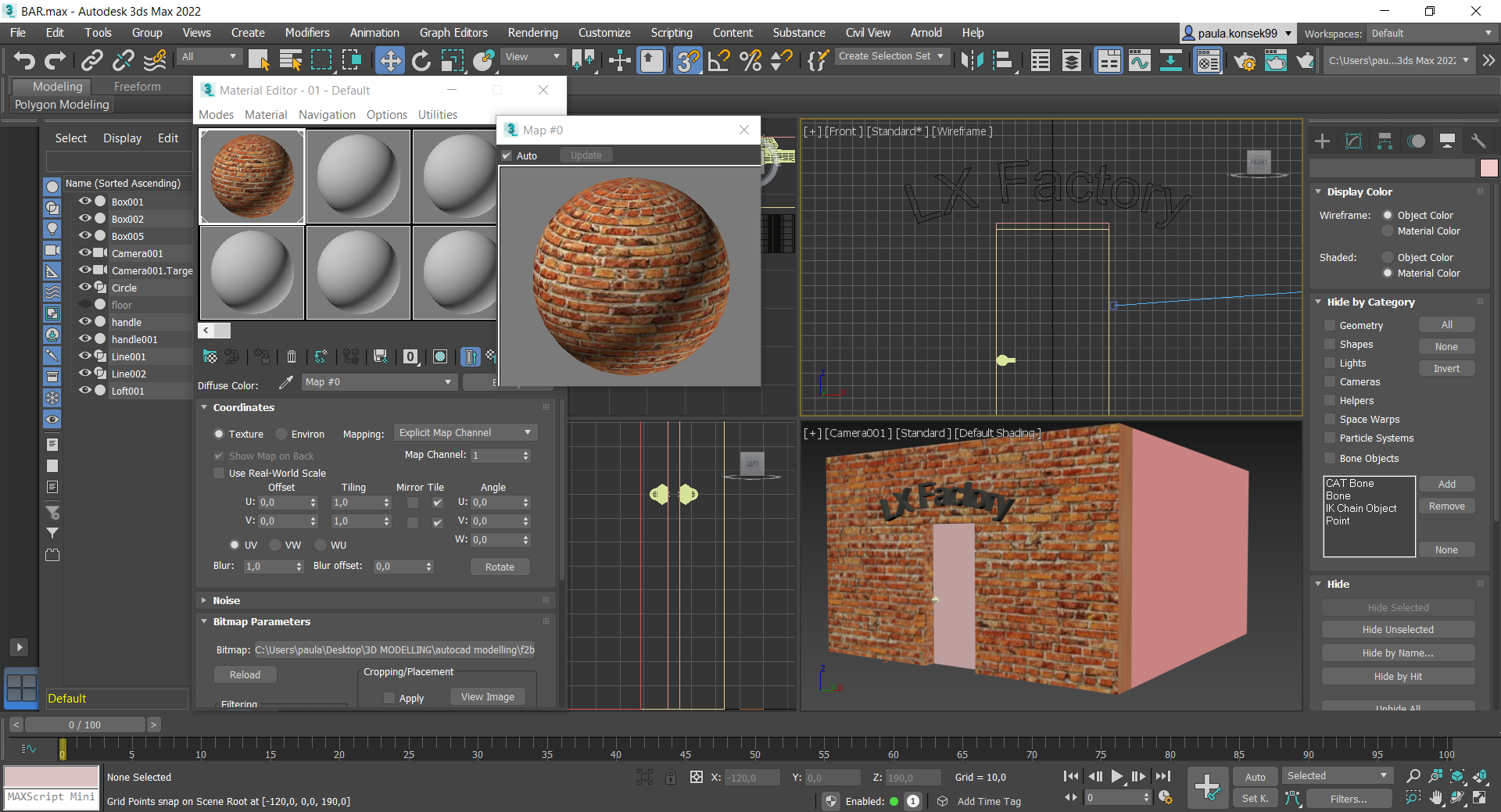
Task: Toggle the 3D Snaps button
Action: [x=687, y=60]
